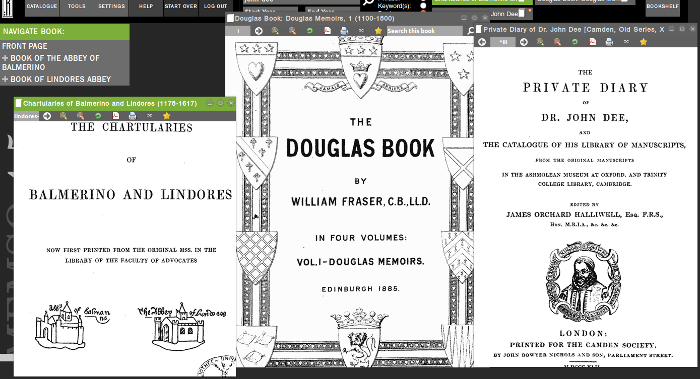This screenshot has height=379, width=700.
Task: Rotate the Douglas Book page with green arrow
Action: click(x=309, y=31)
